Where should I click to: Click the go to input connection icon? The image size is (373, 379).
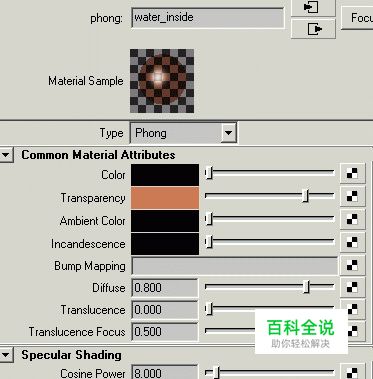(x=313, y=7)
